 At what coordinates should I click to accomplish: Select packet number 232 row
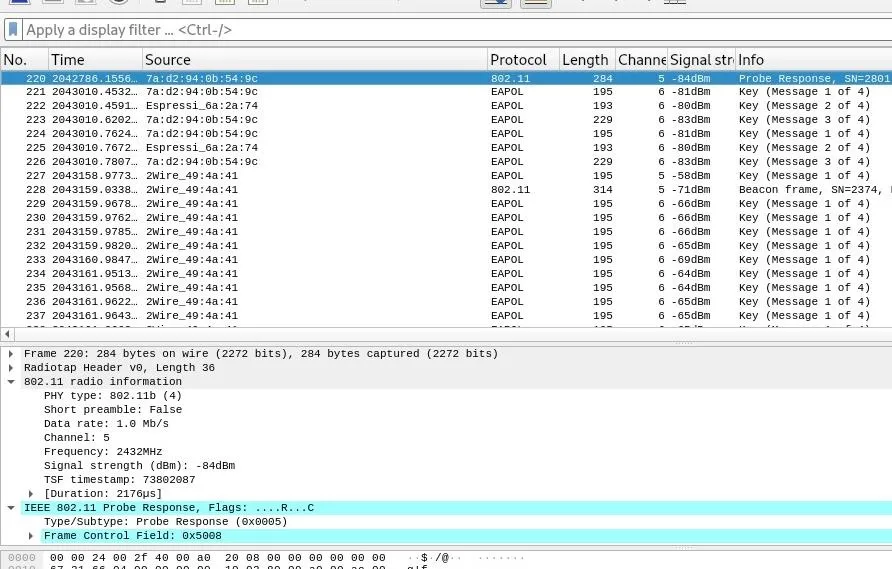click(446, 246)
